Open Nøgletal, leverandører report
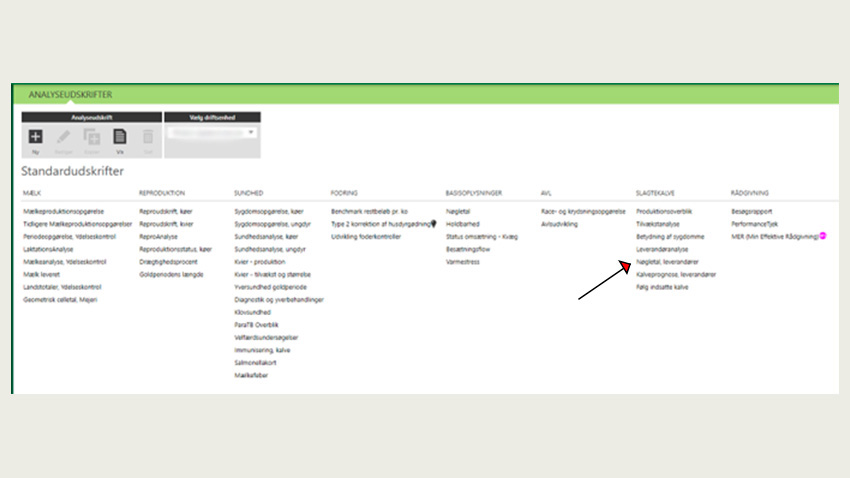The width and height of the screenshot is (850, 478). point(665,261)
